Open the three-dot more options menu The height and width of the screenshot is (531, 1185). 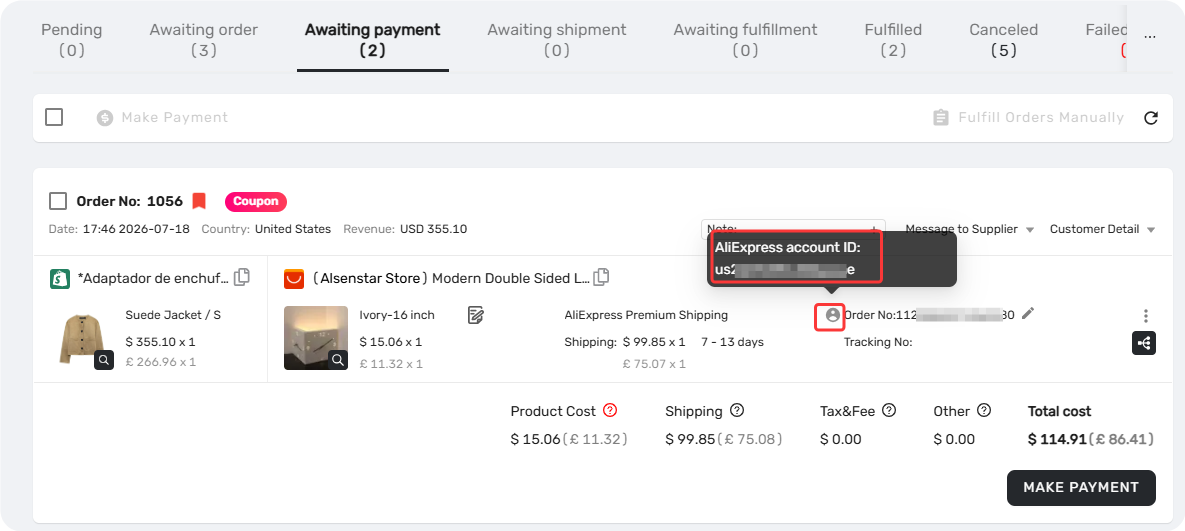point(1146,316)
